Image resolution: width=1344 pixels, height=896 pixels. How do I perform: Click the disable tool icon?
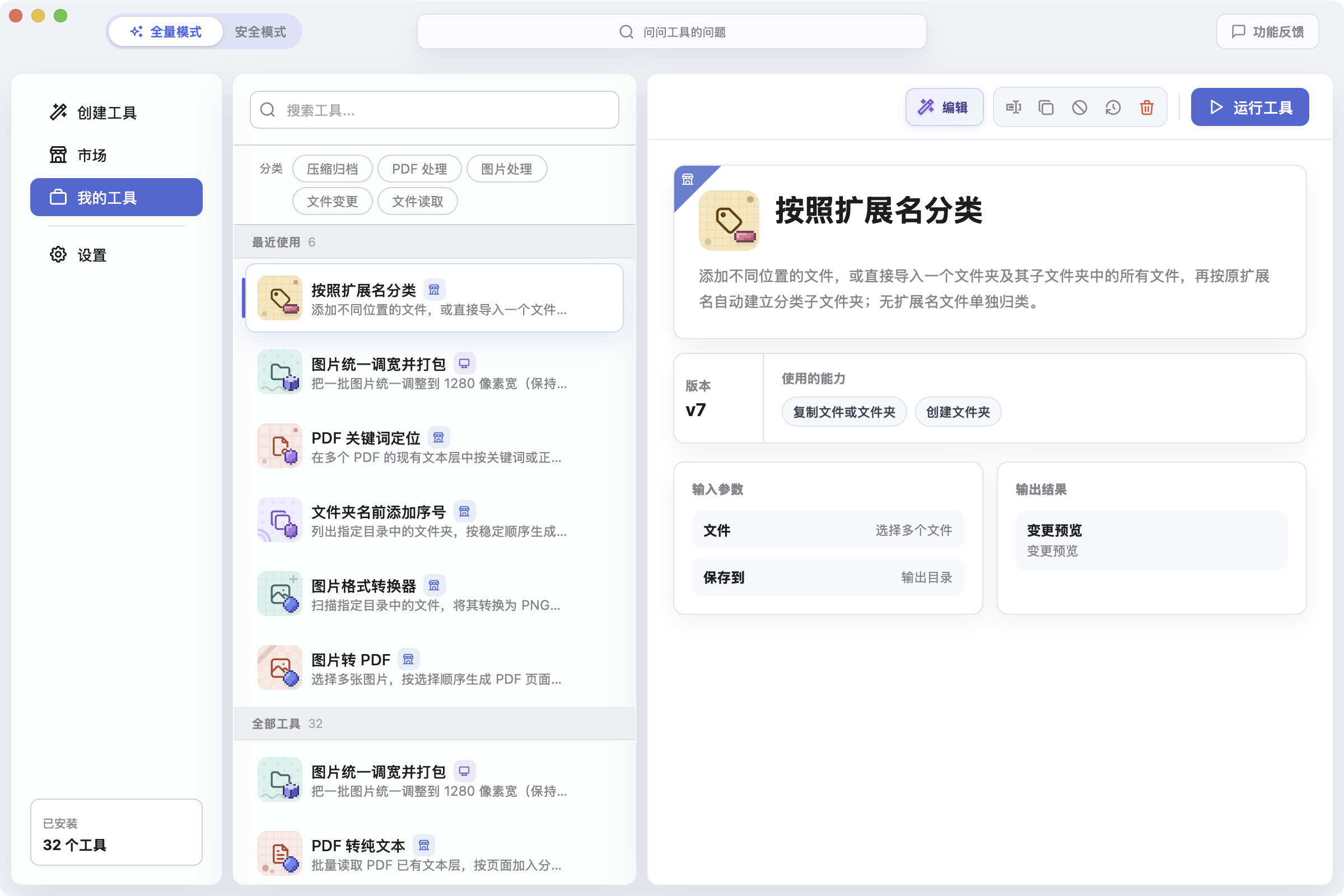tap(1080, 108)
